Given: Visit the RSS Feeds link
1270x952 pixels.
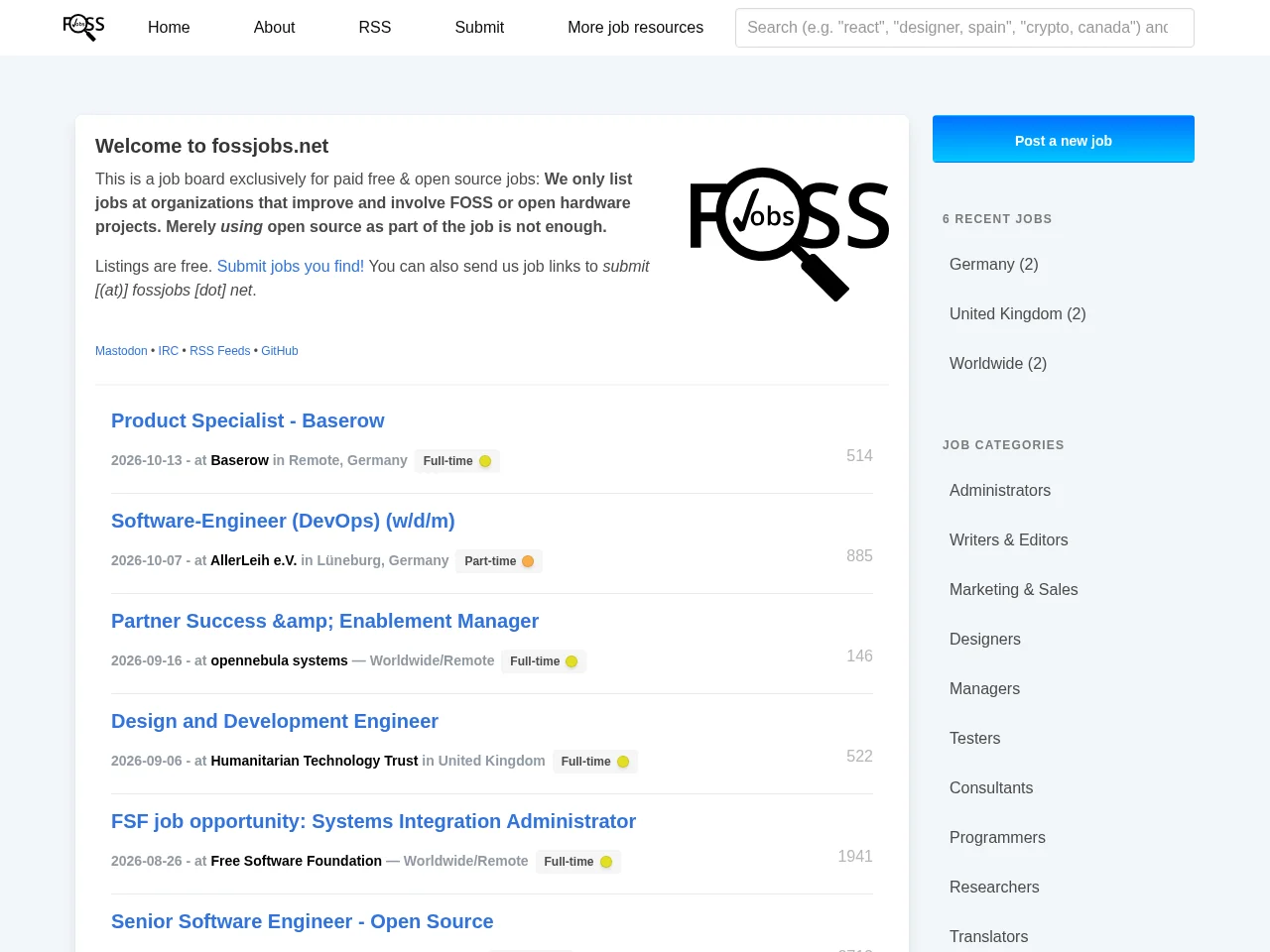Looking at the screenshot, I should (220, 351).
